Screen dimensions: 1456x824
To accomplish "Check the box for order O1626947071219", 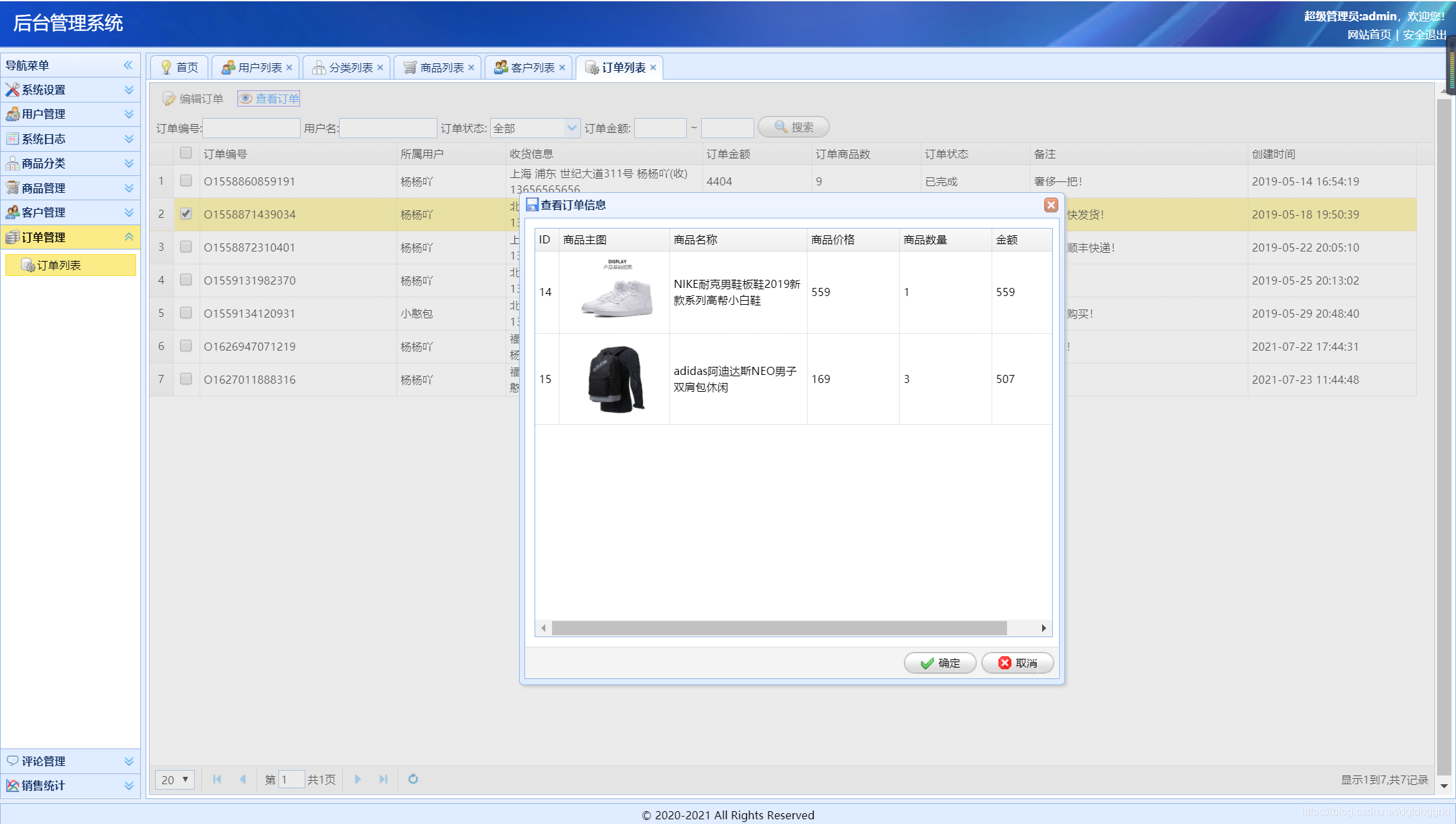I will click(186, 346).
